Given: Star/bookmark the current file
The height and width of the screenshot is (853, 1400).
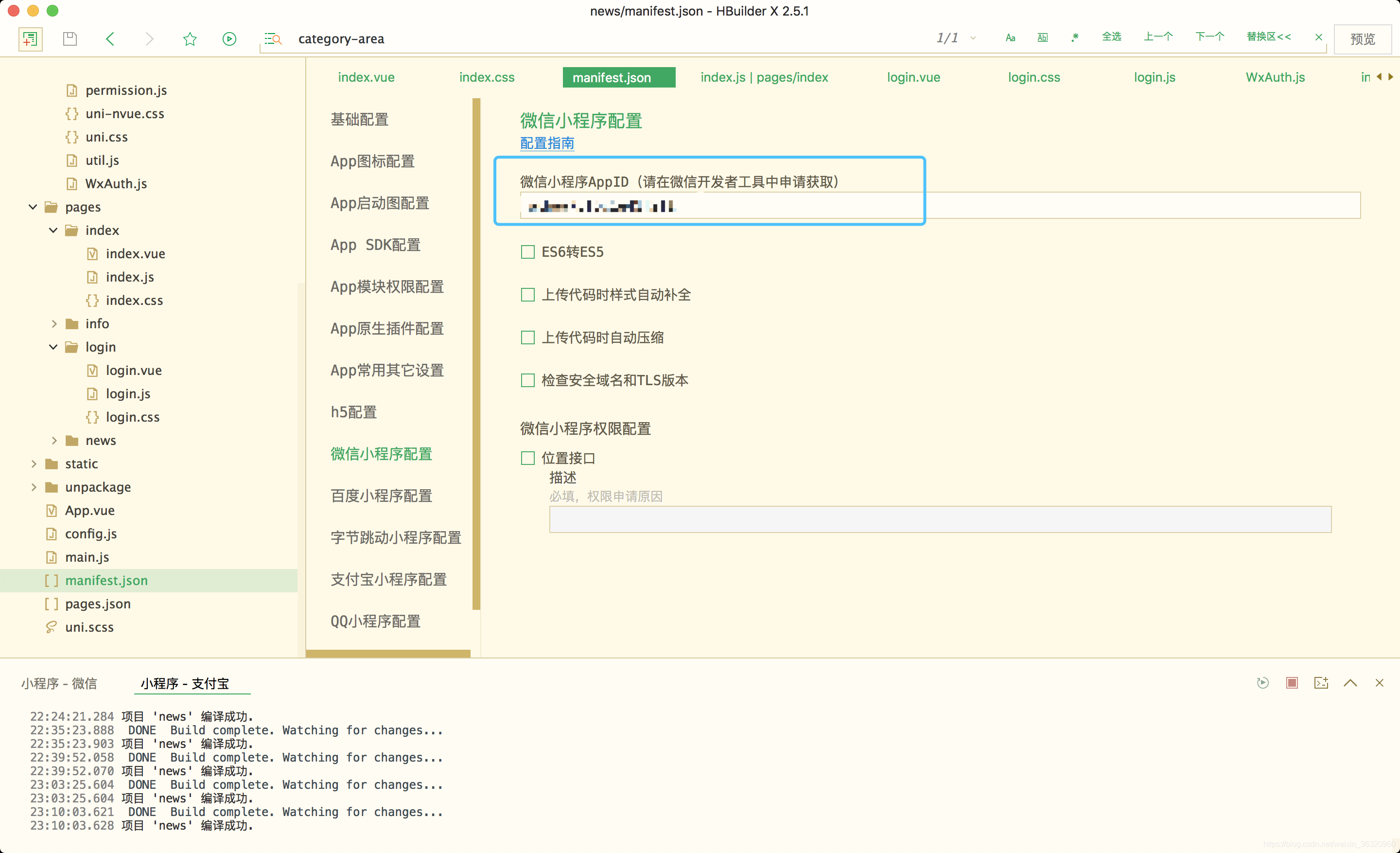Looking at the screenshot, I should tap(190, 38).
